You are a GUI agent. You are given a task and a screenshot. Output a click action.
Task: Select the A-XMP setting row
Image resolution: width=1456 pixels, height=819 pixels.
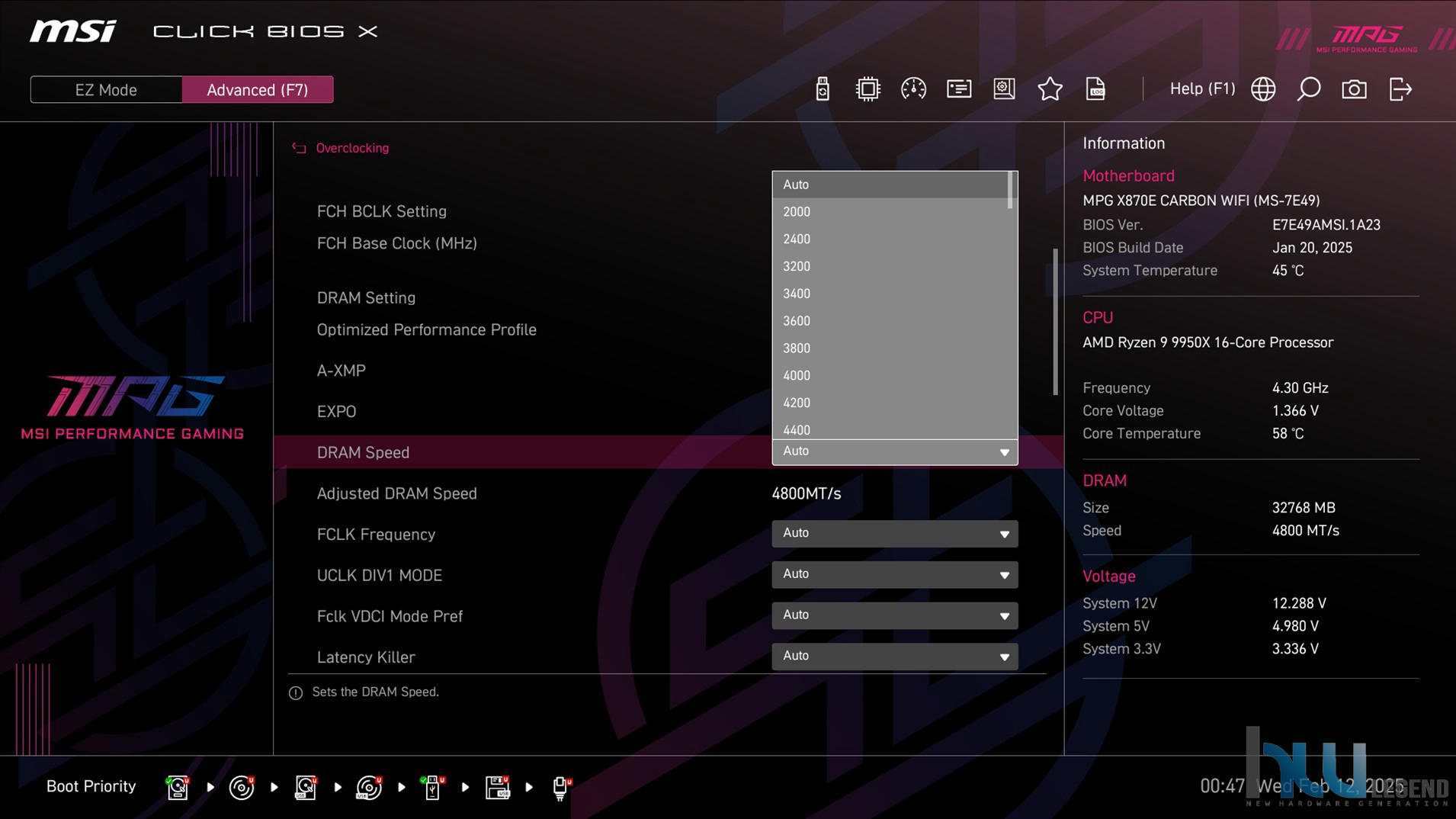coord(342,371)
